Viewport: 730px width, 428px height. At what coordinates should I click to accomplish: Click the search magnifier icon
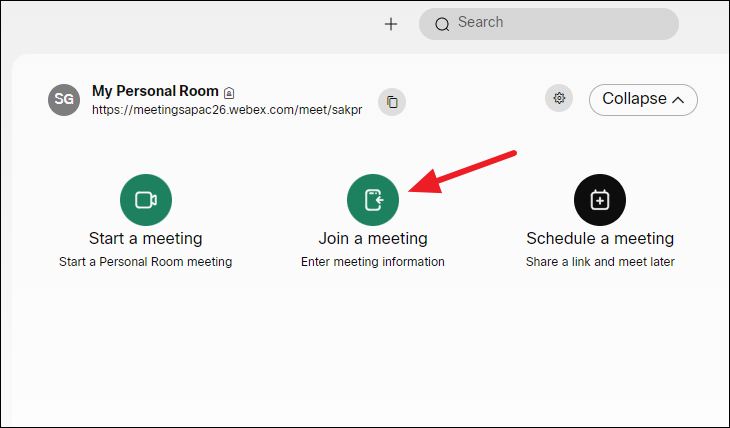click(x=442, y=24)
